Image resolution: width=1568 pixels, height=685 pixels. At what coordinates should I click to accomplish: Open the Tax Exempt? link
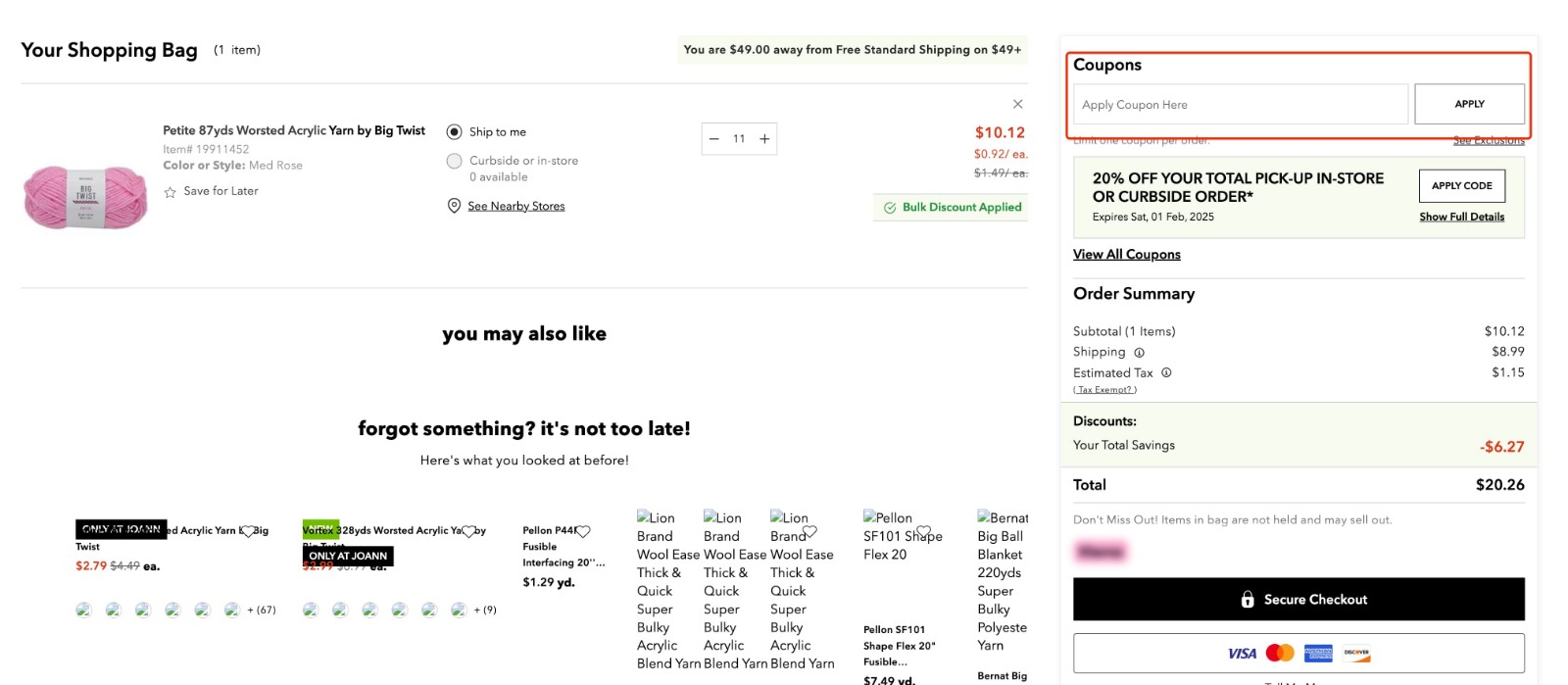coord(1105,389)
